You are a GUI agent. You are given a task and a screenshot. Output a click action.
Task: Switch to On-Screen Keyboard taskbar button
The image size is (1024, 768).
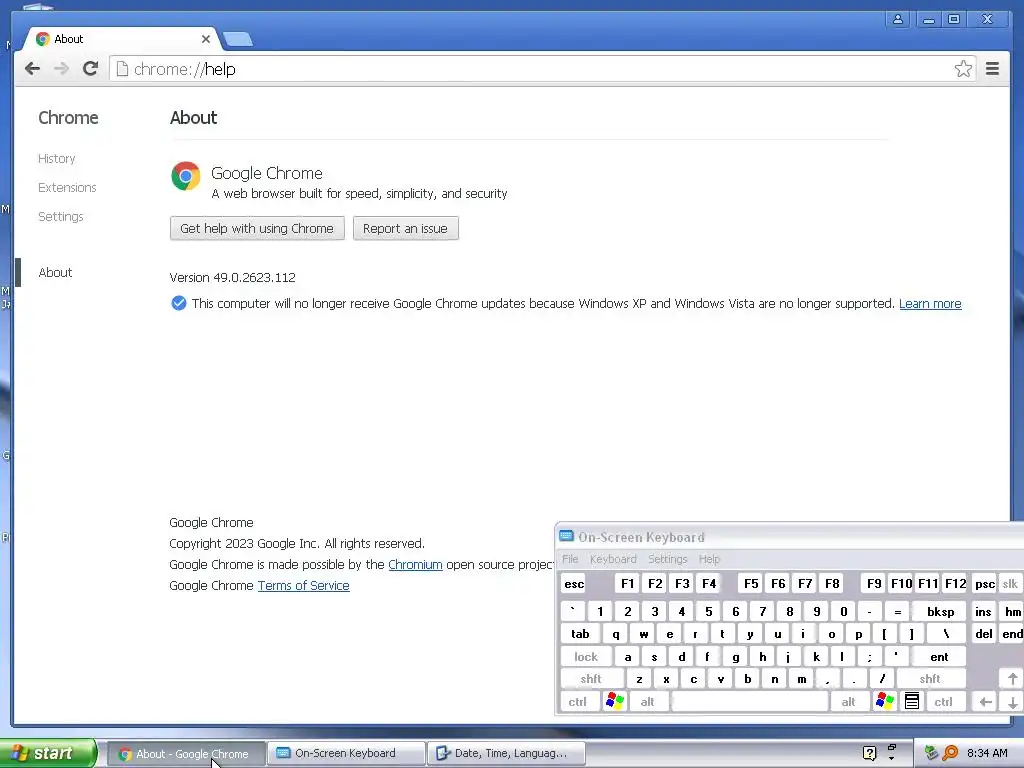(346, 754)
